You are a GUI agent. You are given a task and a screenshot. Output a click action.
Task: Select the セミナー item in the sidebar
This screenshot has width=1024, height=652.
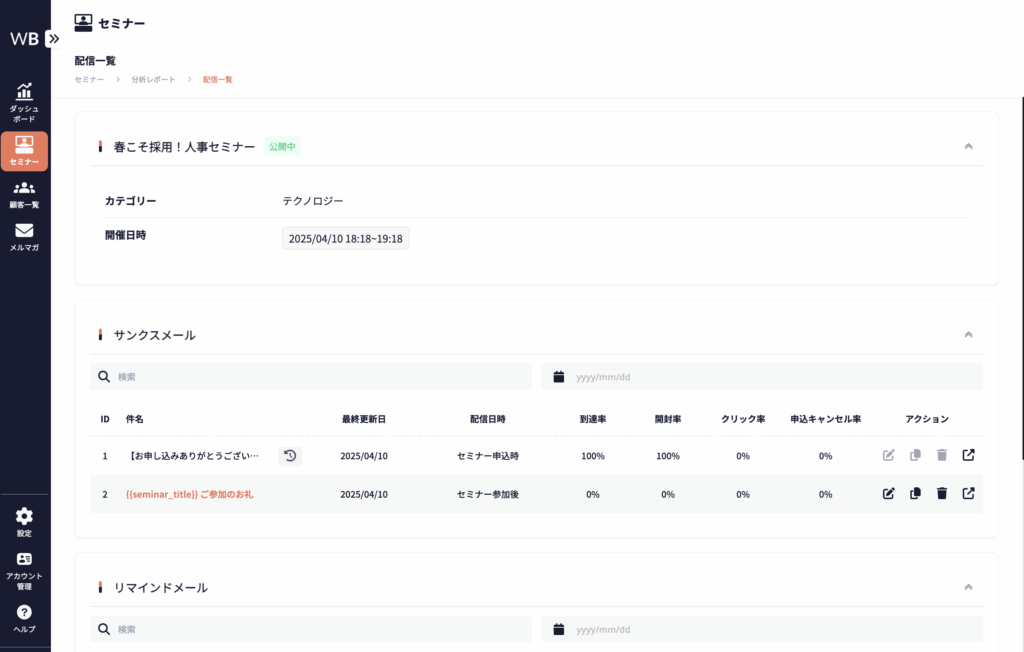coord(24,151)
